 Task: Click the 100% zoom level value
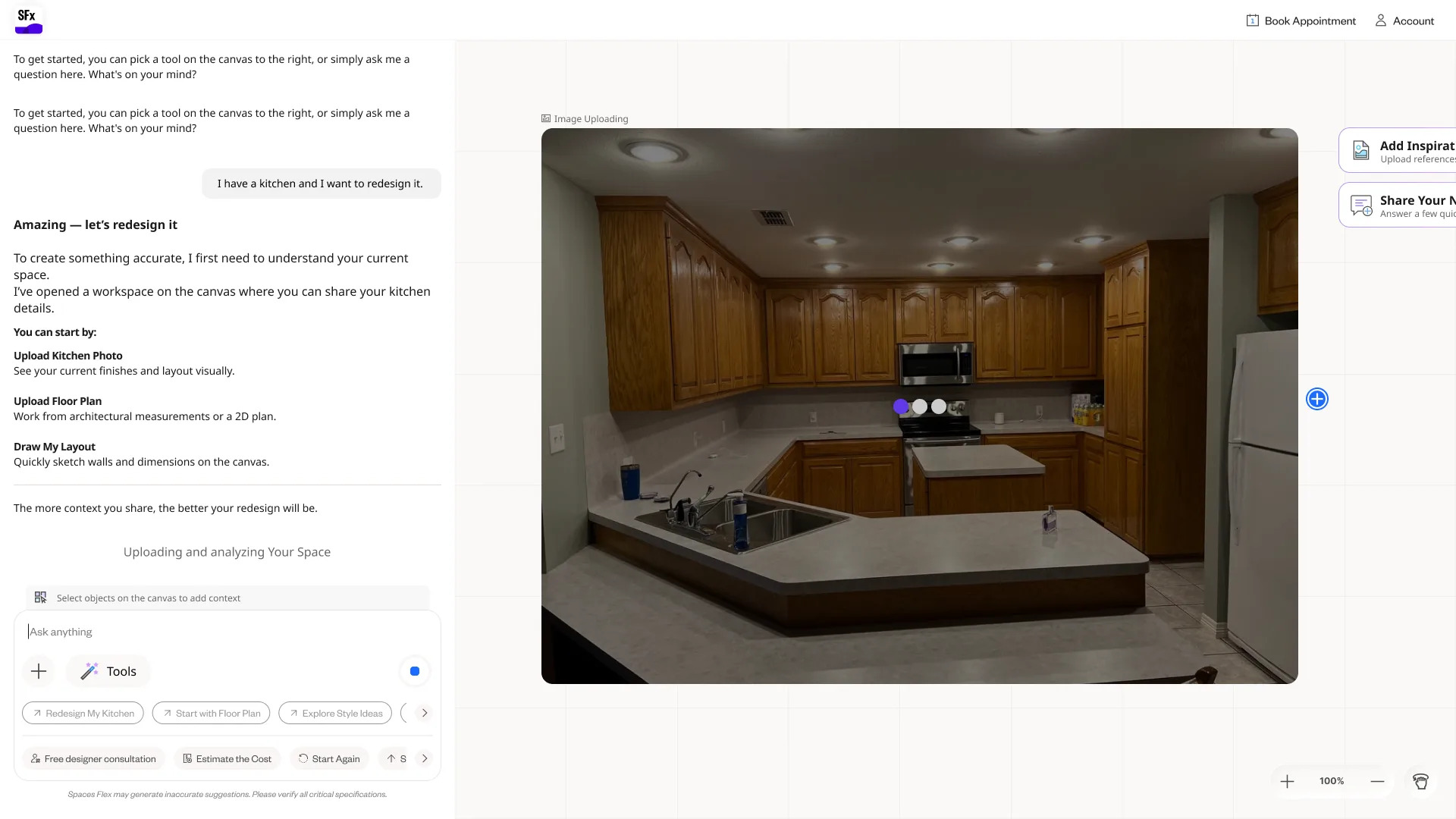1332,781
